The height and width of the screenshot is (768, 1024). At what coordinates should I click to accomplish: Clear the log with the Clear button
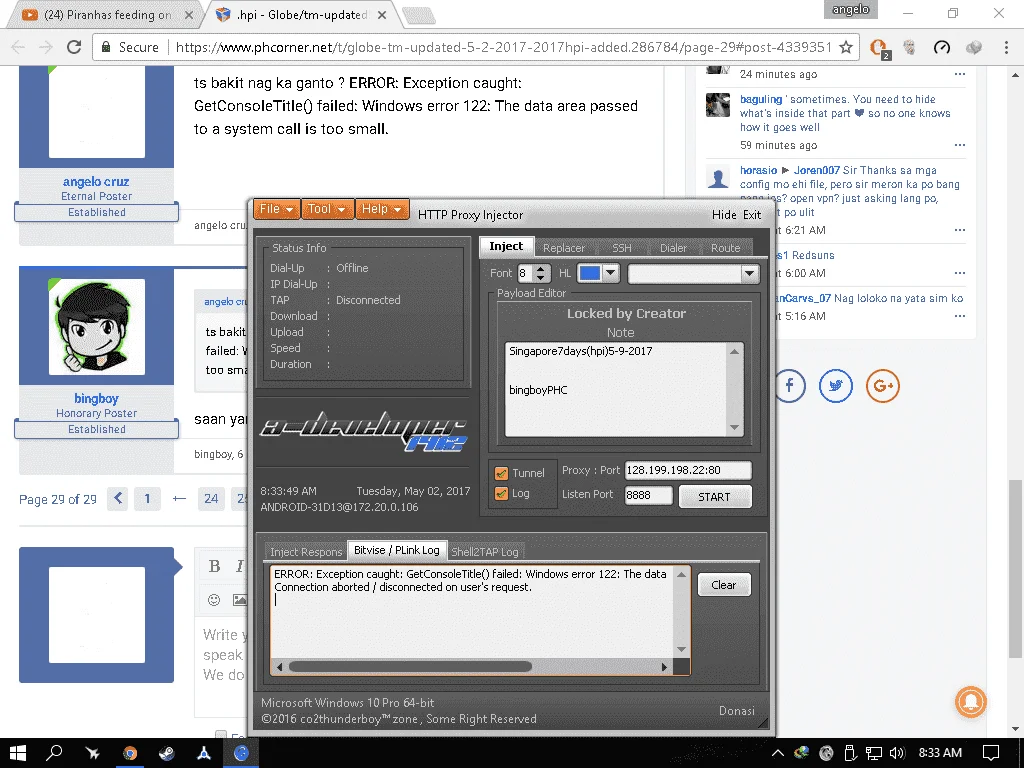(724, 585)
